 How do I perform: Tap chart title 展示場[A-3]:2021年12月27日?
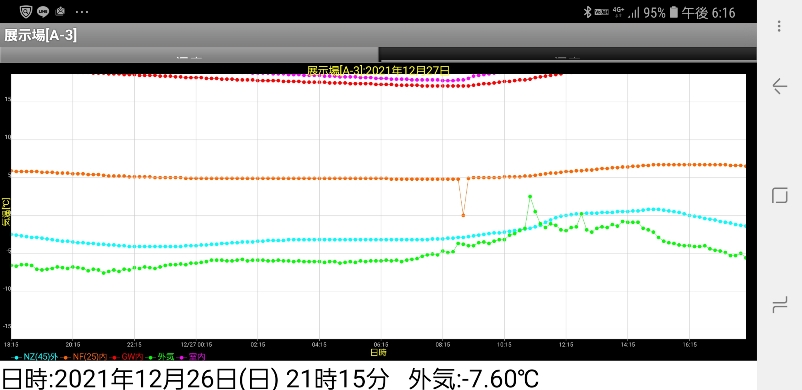(378, 70)
